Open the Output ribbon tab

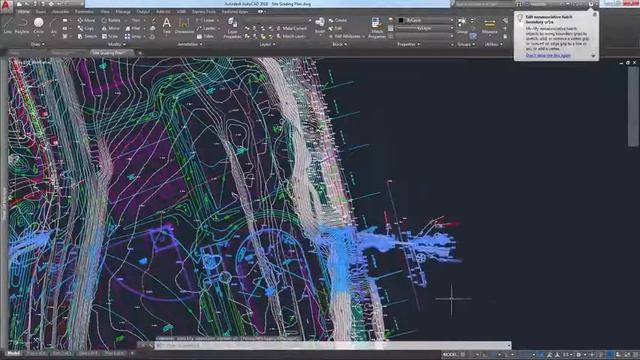(143, 12)
